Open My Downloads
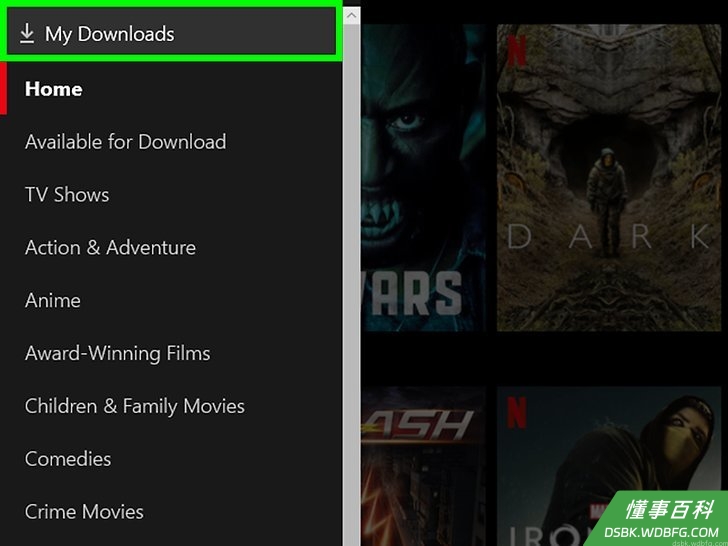 point(171,32)
